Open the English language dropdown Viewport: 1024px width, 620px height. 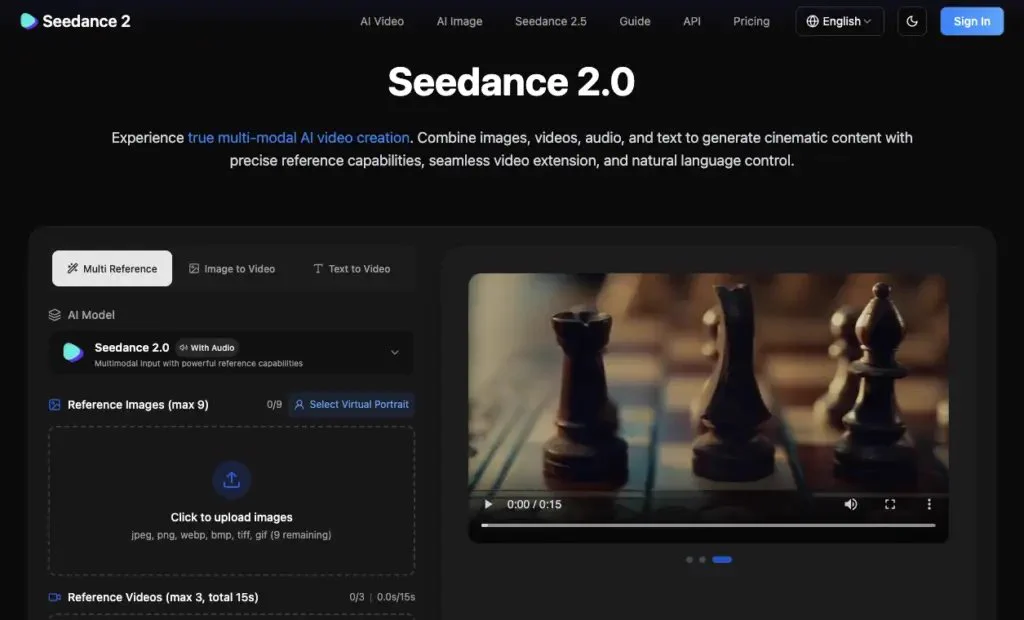point(839,22)
